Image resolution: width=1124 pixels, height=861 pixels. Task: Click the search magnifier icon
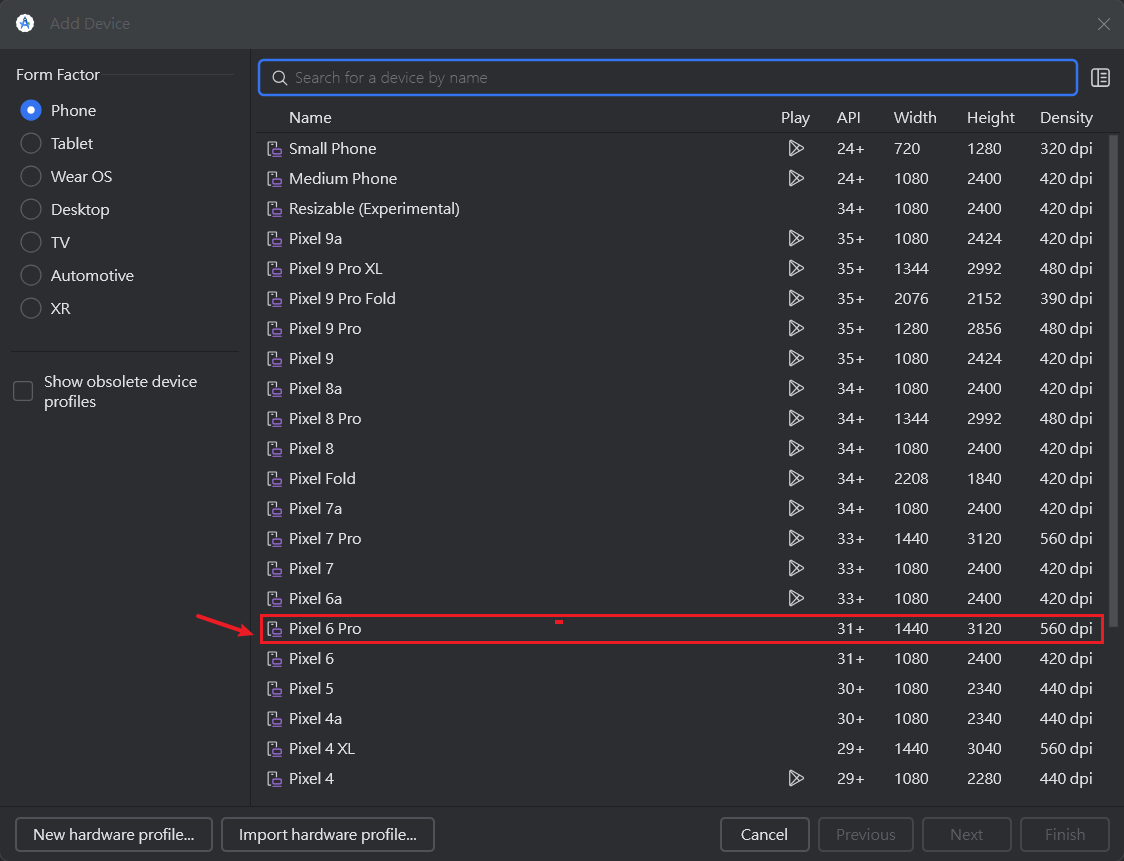tap(280, 77)
